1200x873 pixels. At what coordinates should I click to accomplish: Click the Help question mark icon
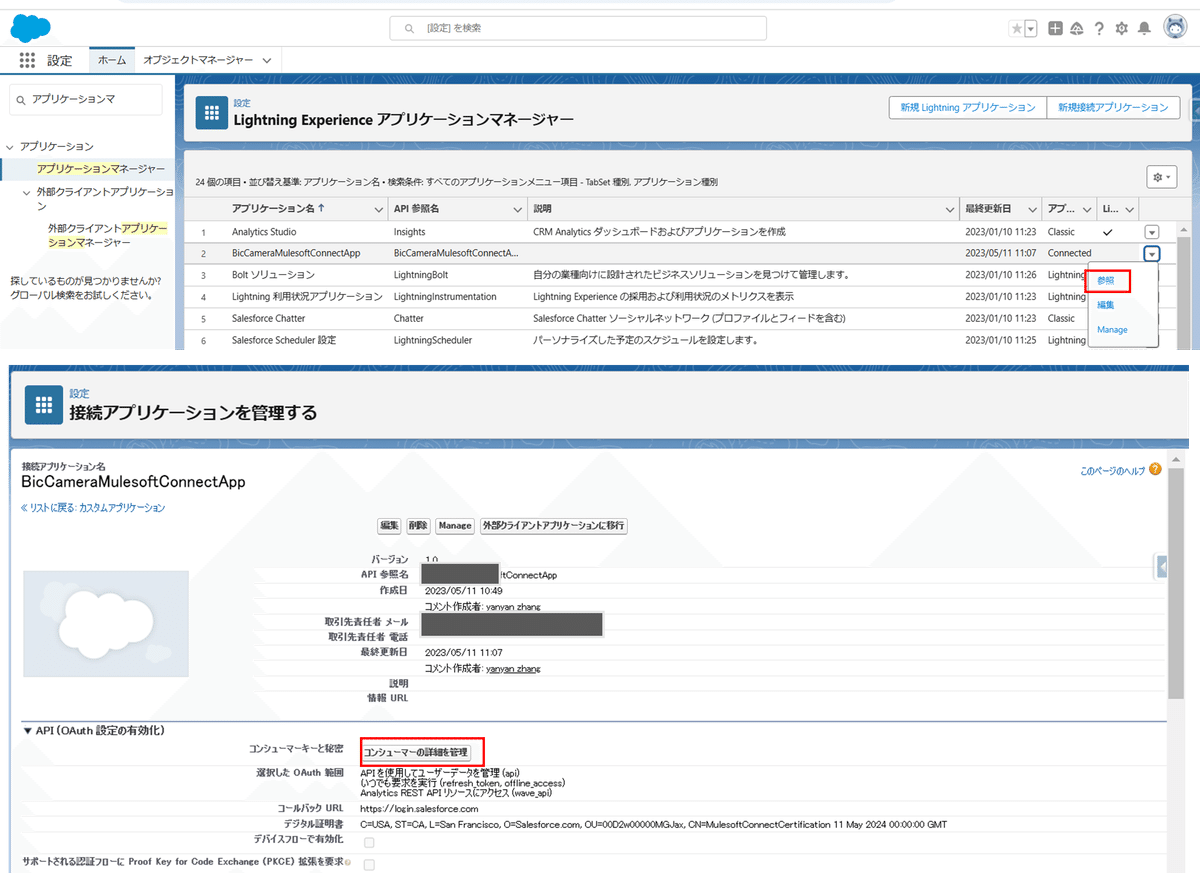(x=1099, y=28)
